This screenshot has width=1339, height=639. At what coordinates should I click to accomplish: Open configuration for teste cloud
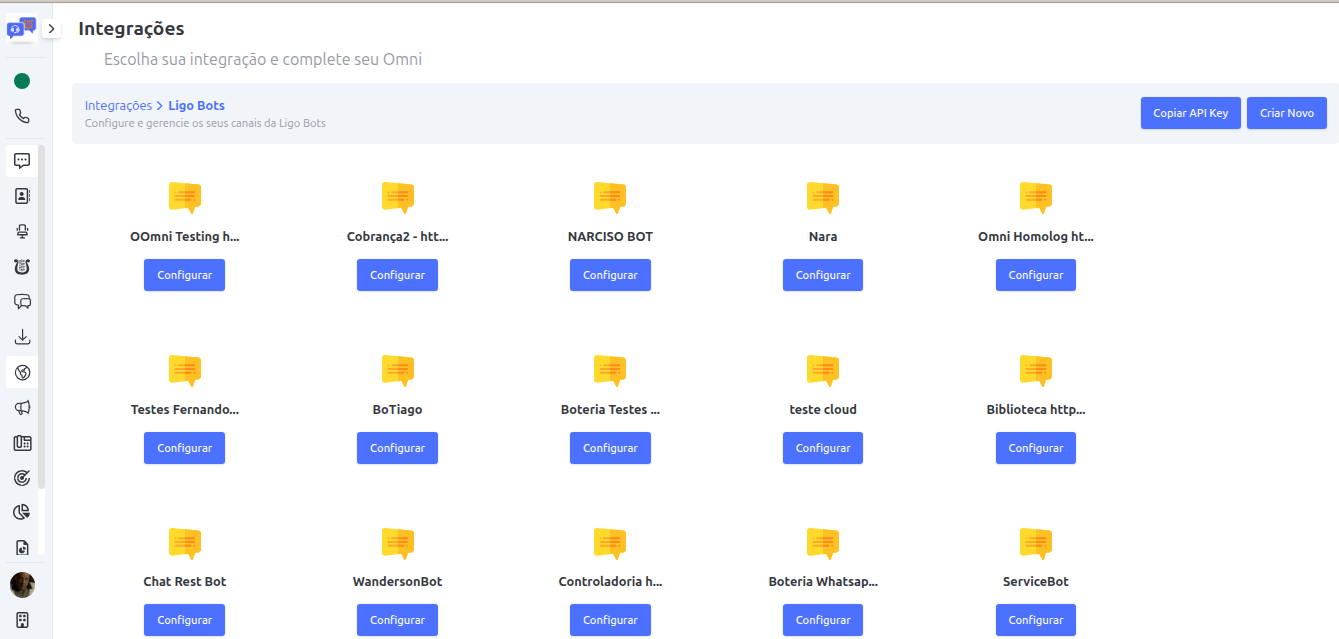click(x=822, y=448)
